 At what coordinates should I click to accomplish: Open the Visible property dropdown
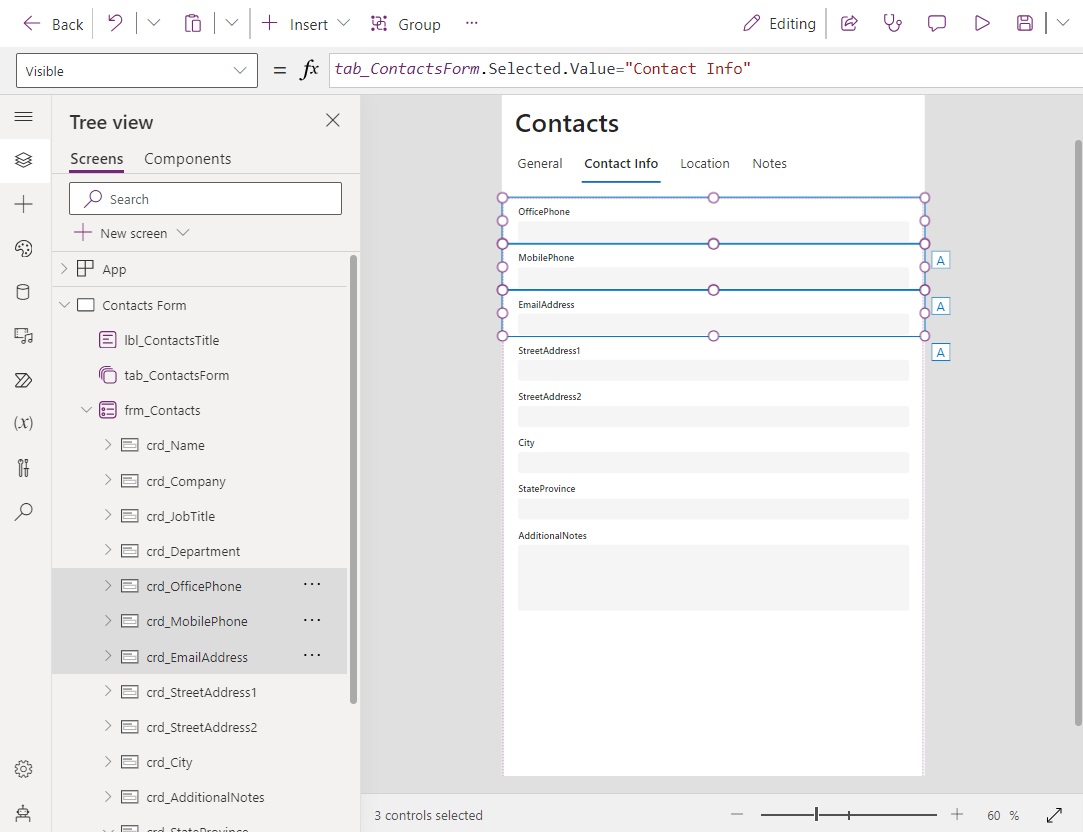(239, 71)
